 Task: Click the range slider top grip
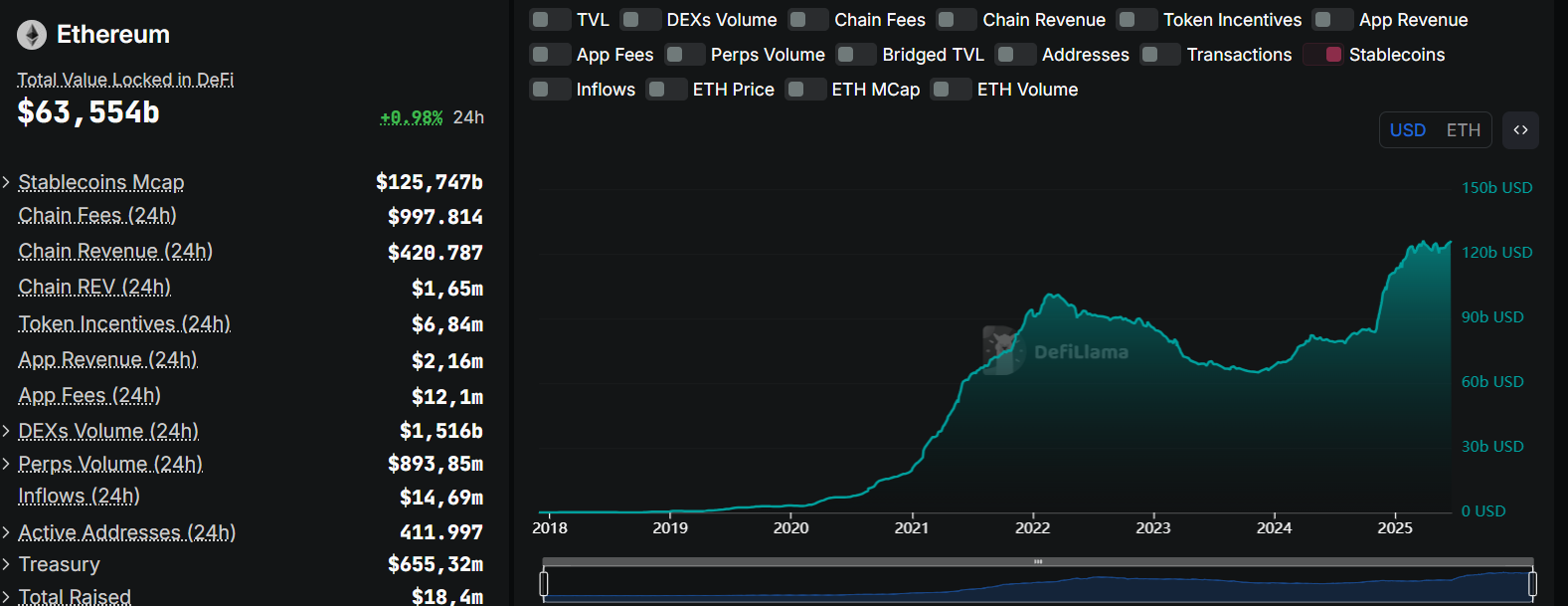point(1038,562)
